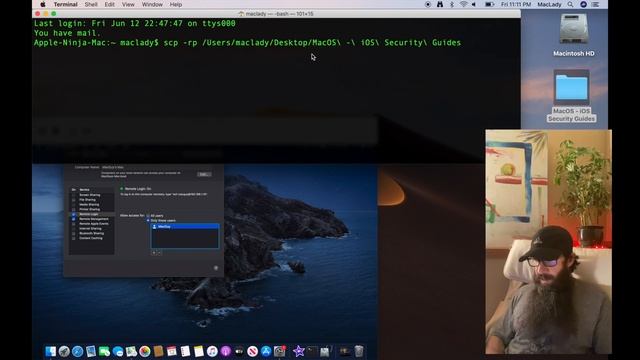Toggle the Content Caching service checkbox
This screenshot has width=640, height=360.
coord(73,238)
